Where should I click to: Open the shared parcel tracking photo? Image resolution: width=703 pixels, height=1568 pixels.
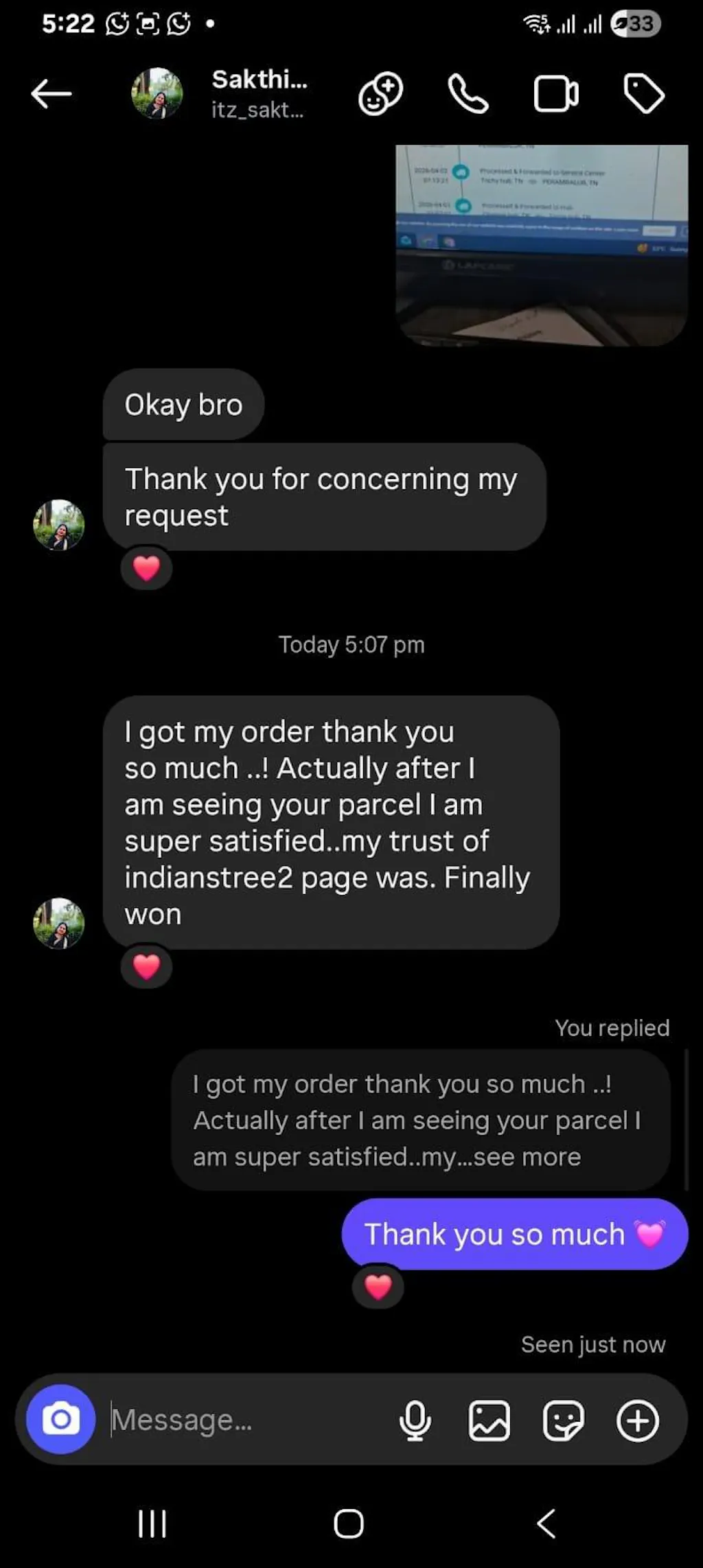pos(542,245)
